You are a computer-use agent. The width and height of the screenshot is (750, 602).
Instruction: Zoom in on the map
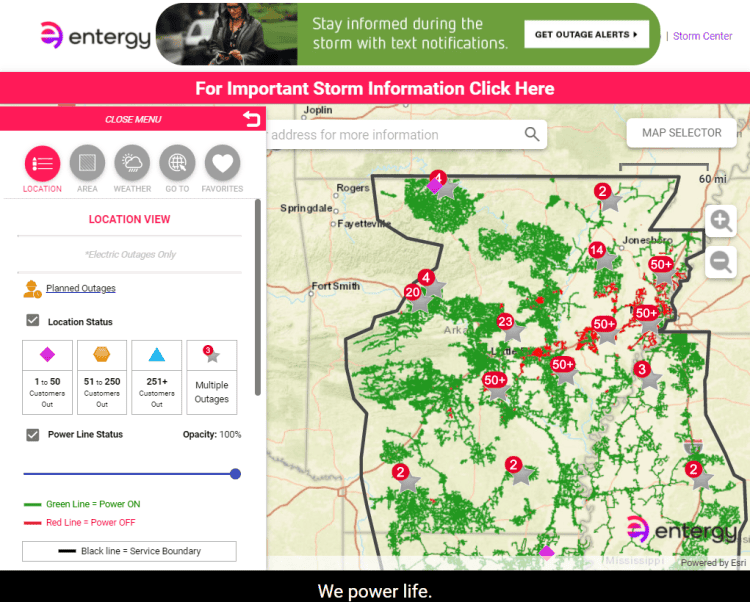(721, 221)
